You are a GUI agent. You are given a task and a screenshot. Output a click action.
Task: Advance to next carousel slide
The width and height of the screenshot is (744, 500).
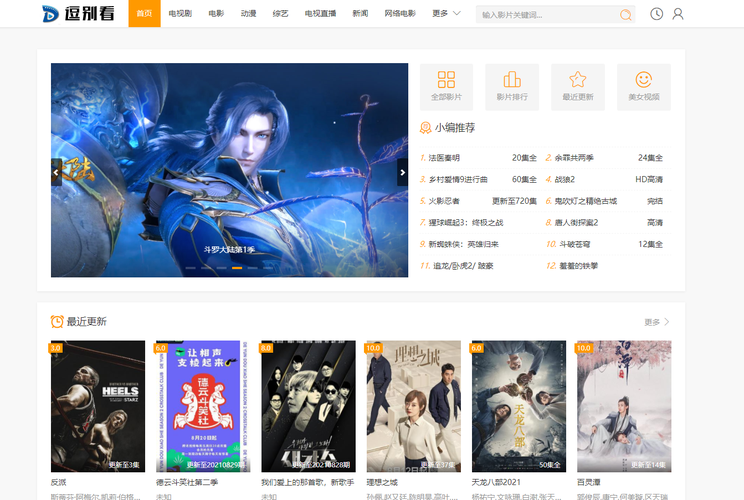[402, 172]
